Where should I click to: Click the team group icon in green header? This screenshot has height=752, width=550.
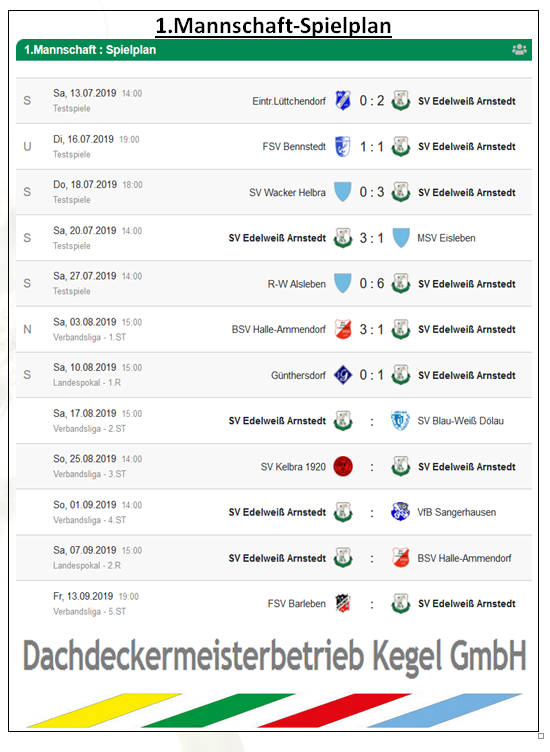coord(519,49)
